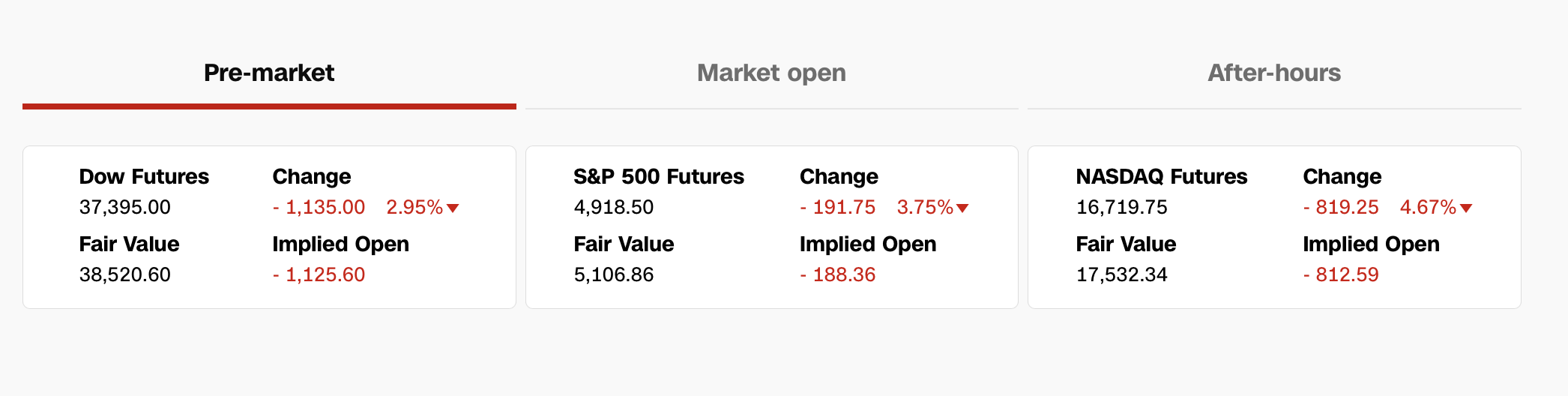Click NASDAQ implied open -812.59

click(1340, 274)
